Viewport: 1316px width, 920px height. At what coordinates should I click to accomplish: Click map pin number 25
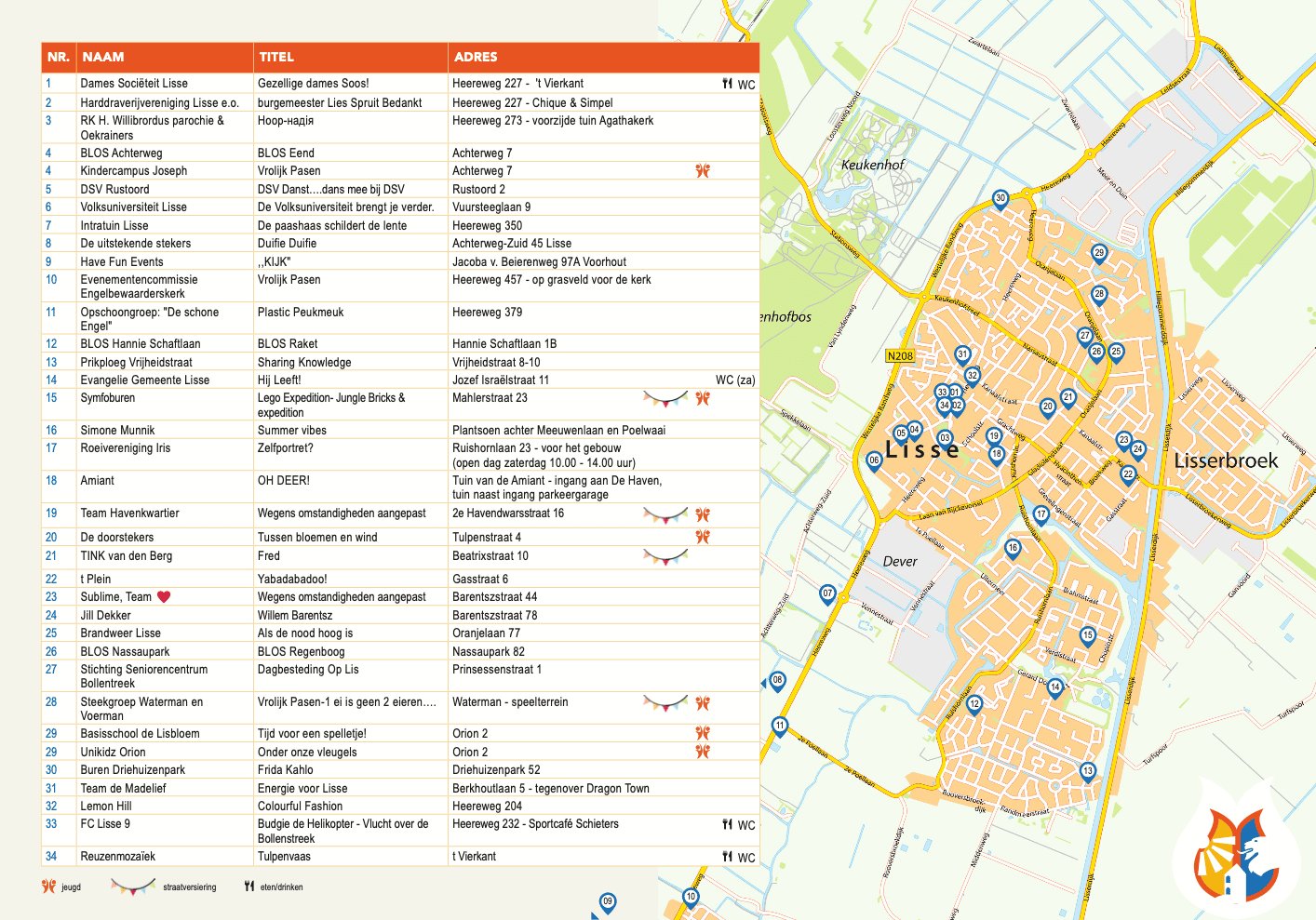1116,353
